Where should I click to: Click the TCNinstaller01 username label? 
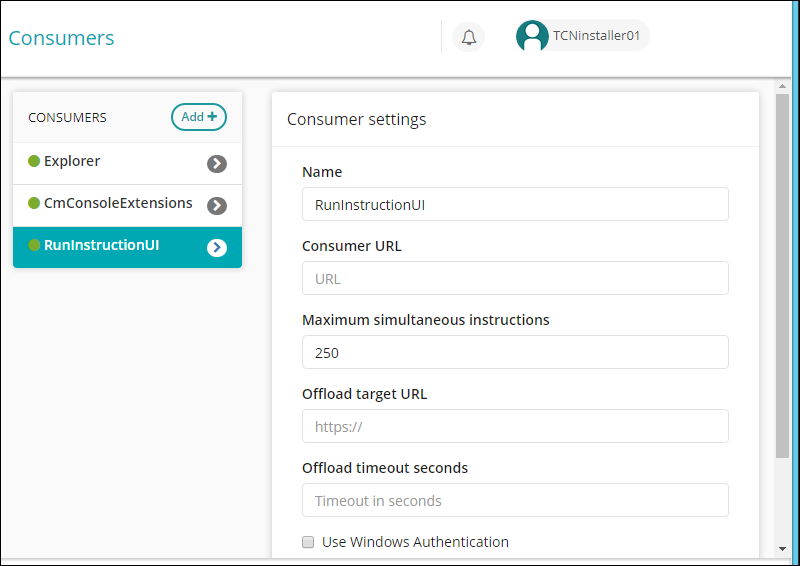[x=596, y=37]
